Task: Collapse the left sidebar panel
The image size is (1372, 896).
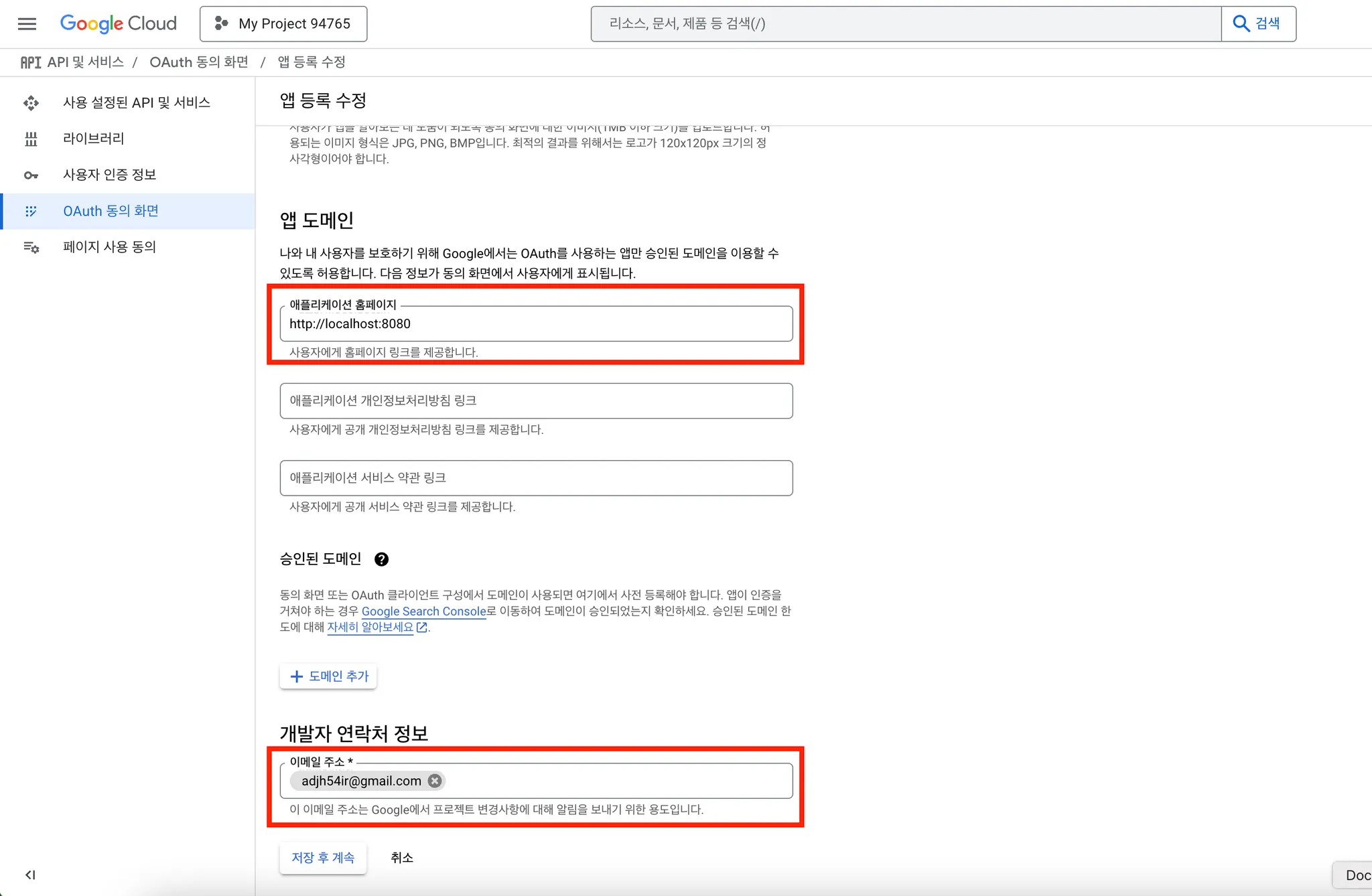Action: (30, 875)
